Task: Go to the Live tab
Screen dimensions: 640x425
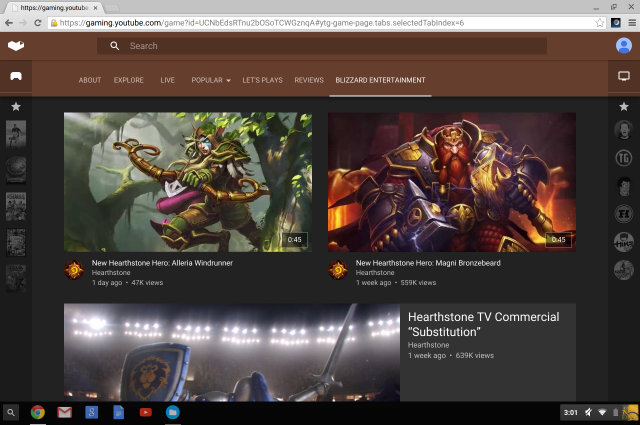Action: 168,80
